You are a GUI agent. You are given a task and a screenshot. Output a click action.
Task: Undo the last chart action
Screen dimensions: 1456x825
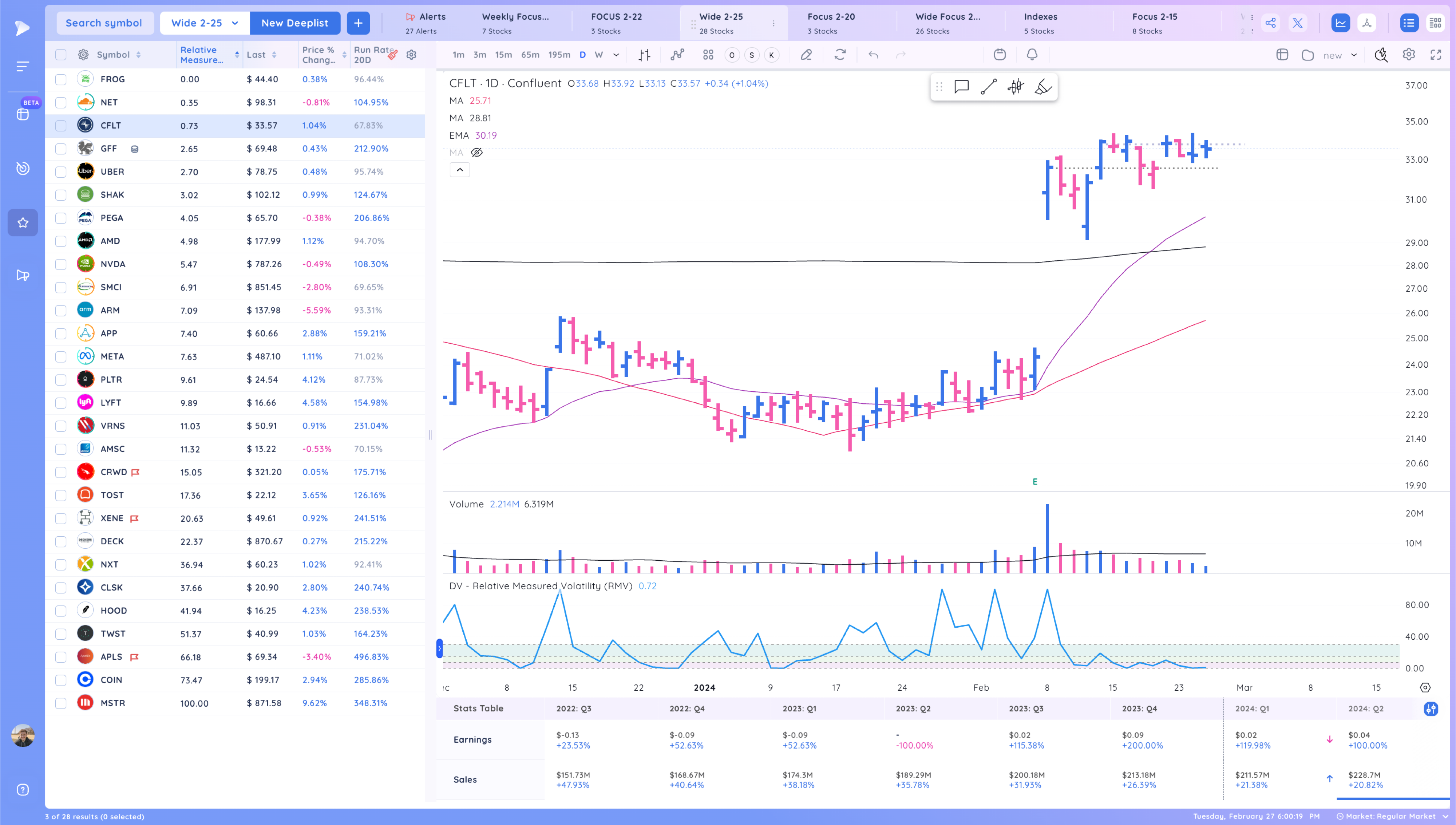[x=873, y=55]
